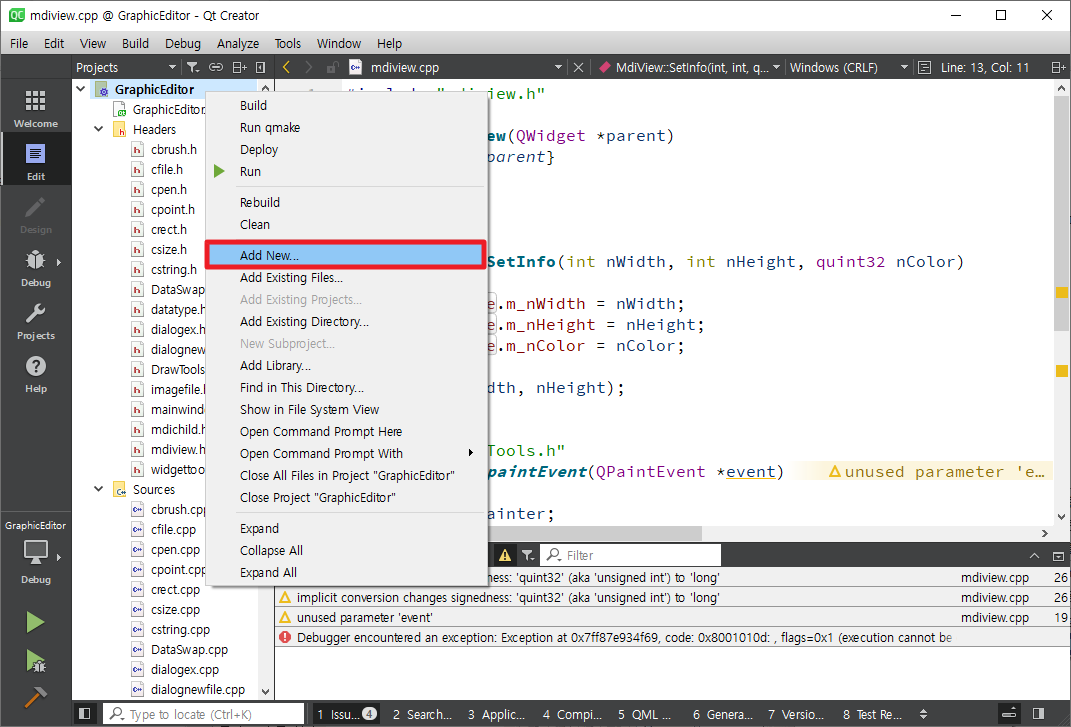Go back in navigation history
The width and height of the screenshot is (1071, 727).
[287, 67]
